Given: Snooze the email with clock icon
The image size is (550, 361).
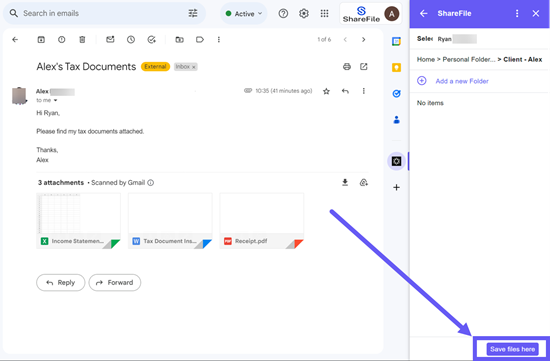Looking at the screenshot, I should pyautogui.click(x=131, y=40).
